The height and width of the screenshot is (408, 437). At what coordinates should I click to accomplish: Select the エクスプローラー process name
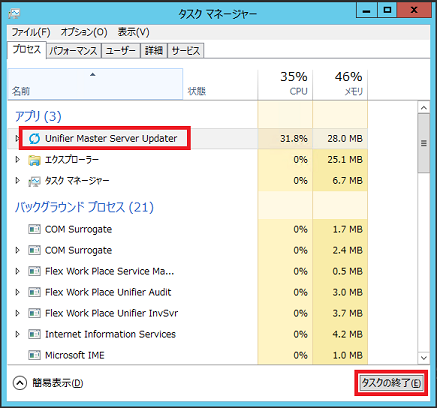[72, 160]
